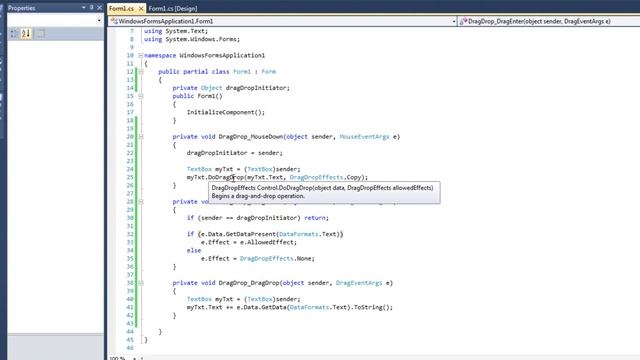This screenshot has width=640, height=360.
Task: Close the Properties panel
Action: point(99,8)
